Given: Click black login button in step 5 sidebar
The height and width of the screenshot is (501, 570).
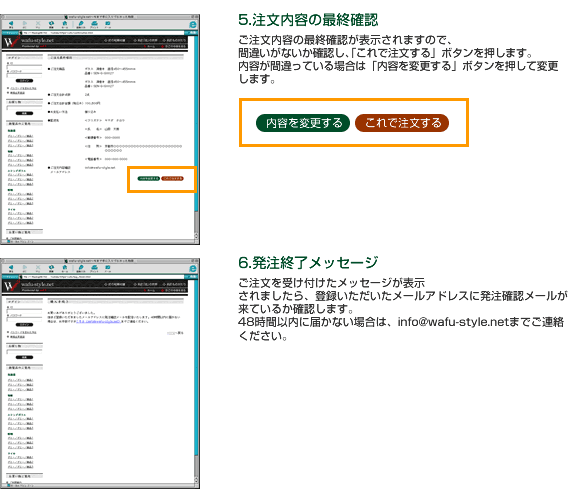Looking at the screenshot, I should click(x=24, y=81).
